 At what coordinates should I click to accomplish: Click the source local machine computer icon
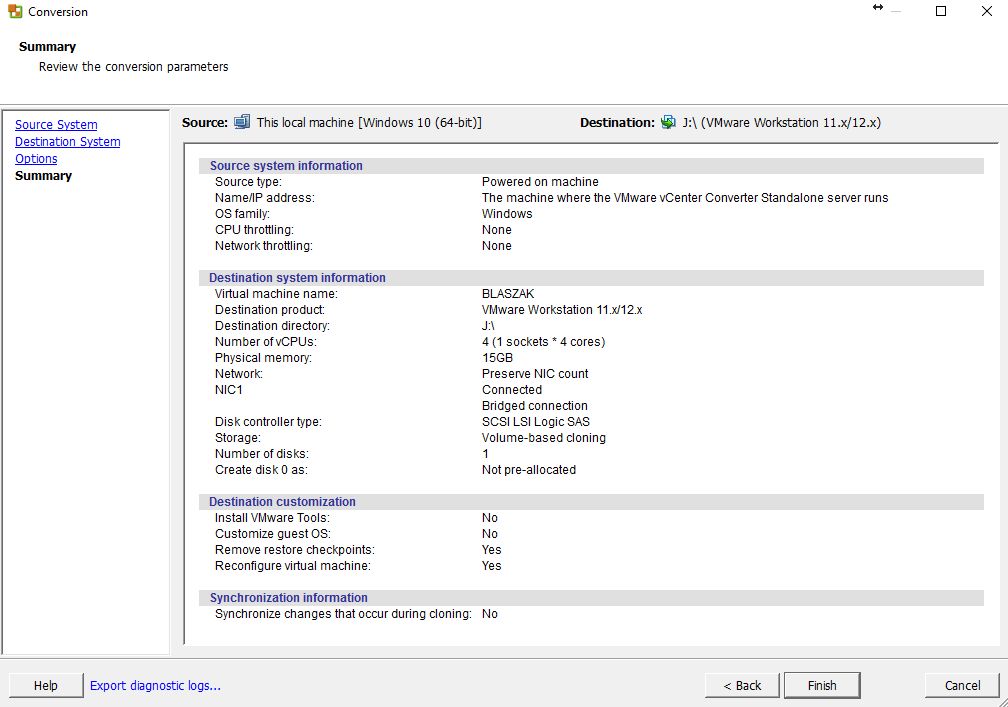pos(242,122)
